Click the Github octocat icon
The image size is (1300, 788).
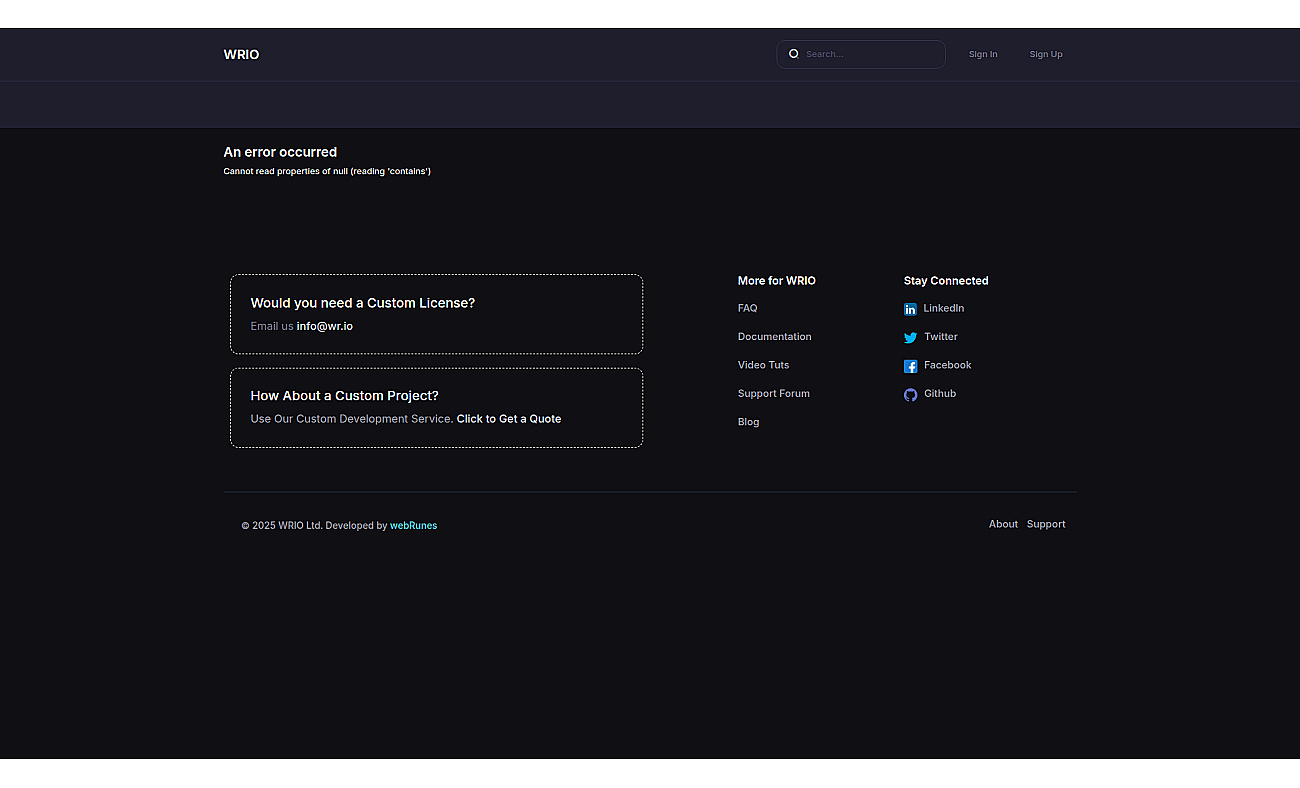click(x=910, y=395)
